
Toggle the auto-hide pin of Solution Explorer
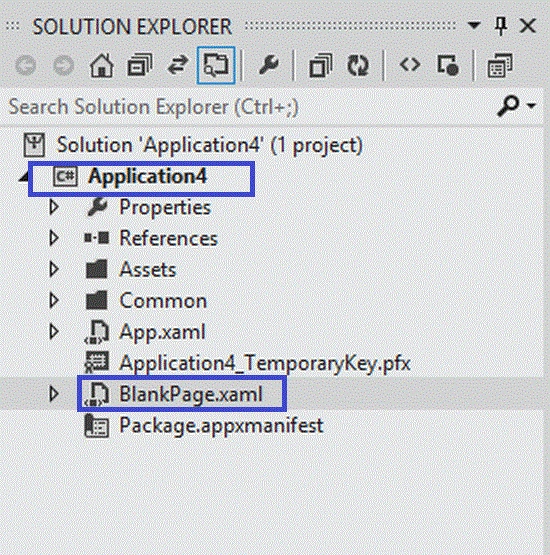tap(500, 26)
